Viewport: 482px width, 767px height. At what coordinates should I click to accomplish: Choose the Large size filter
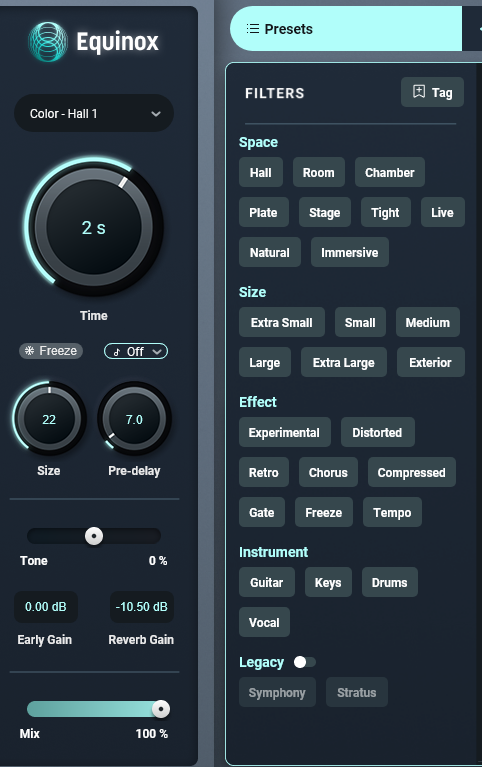(265, 362)
